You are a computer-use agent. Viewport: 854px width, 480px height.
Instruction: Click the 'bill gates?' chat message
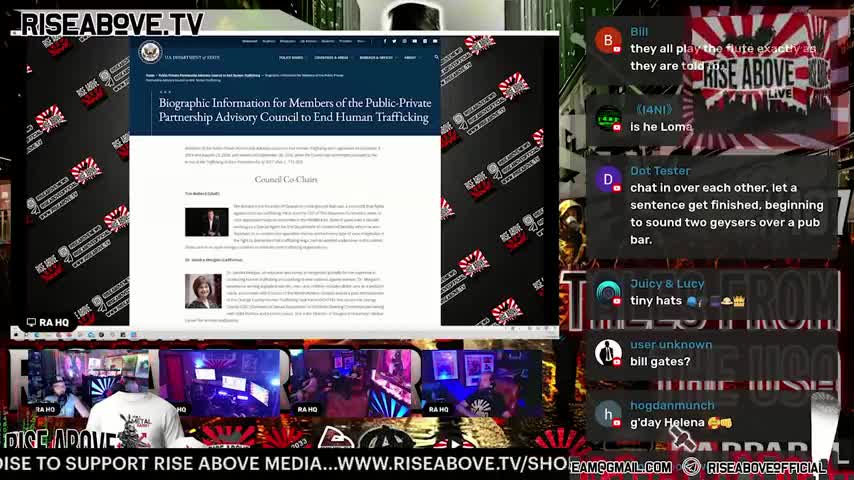(x=660, y=362)
